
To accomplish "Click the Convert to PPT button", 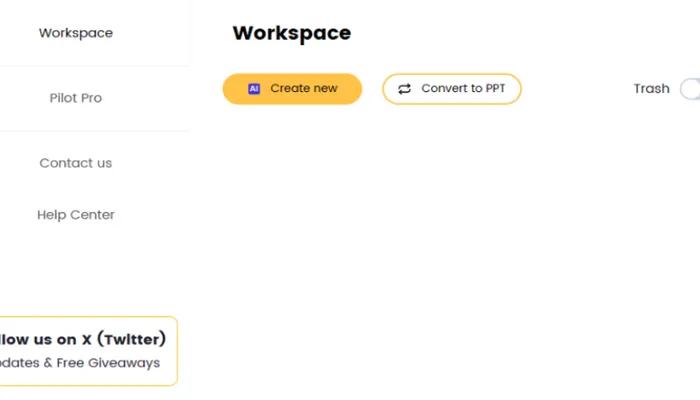I will pos(452,89).
